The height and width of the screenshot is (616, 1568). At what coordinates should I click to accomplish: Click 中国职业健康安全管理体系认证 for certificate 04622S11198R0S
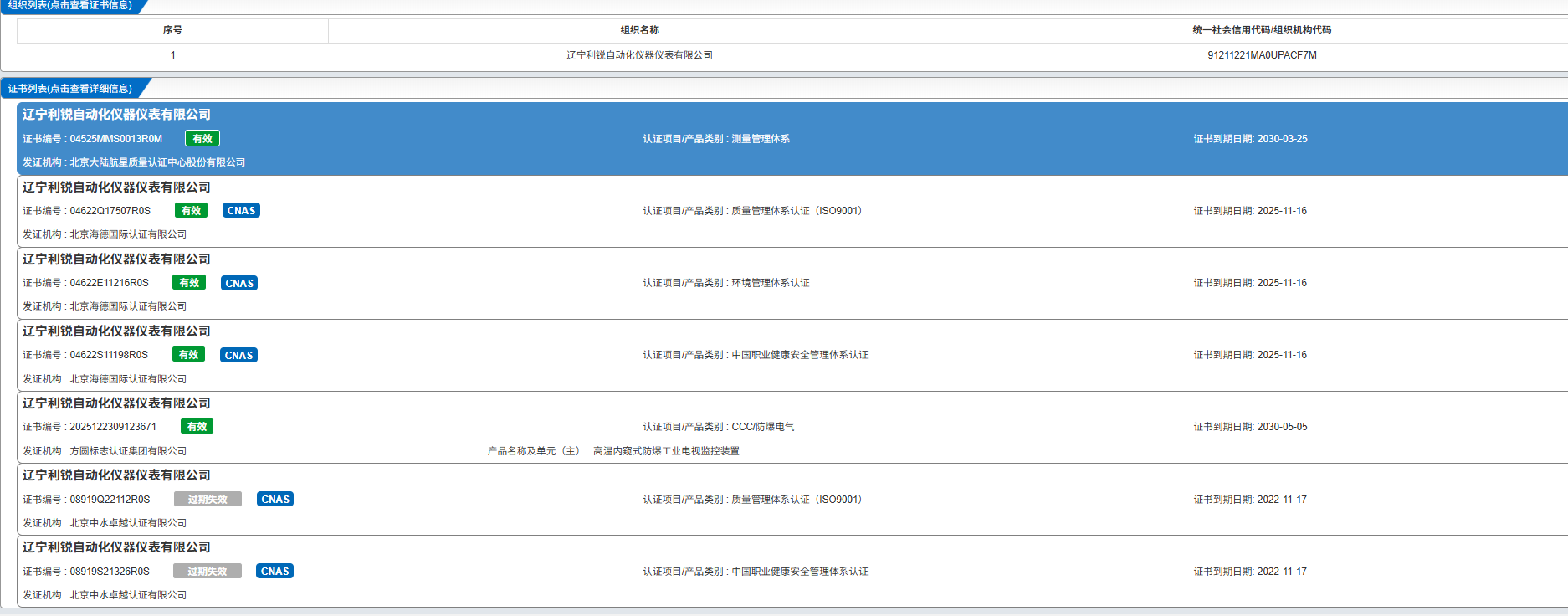click(800, 355)
